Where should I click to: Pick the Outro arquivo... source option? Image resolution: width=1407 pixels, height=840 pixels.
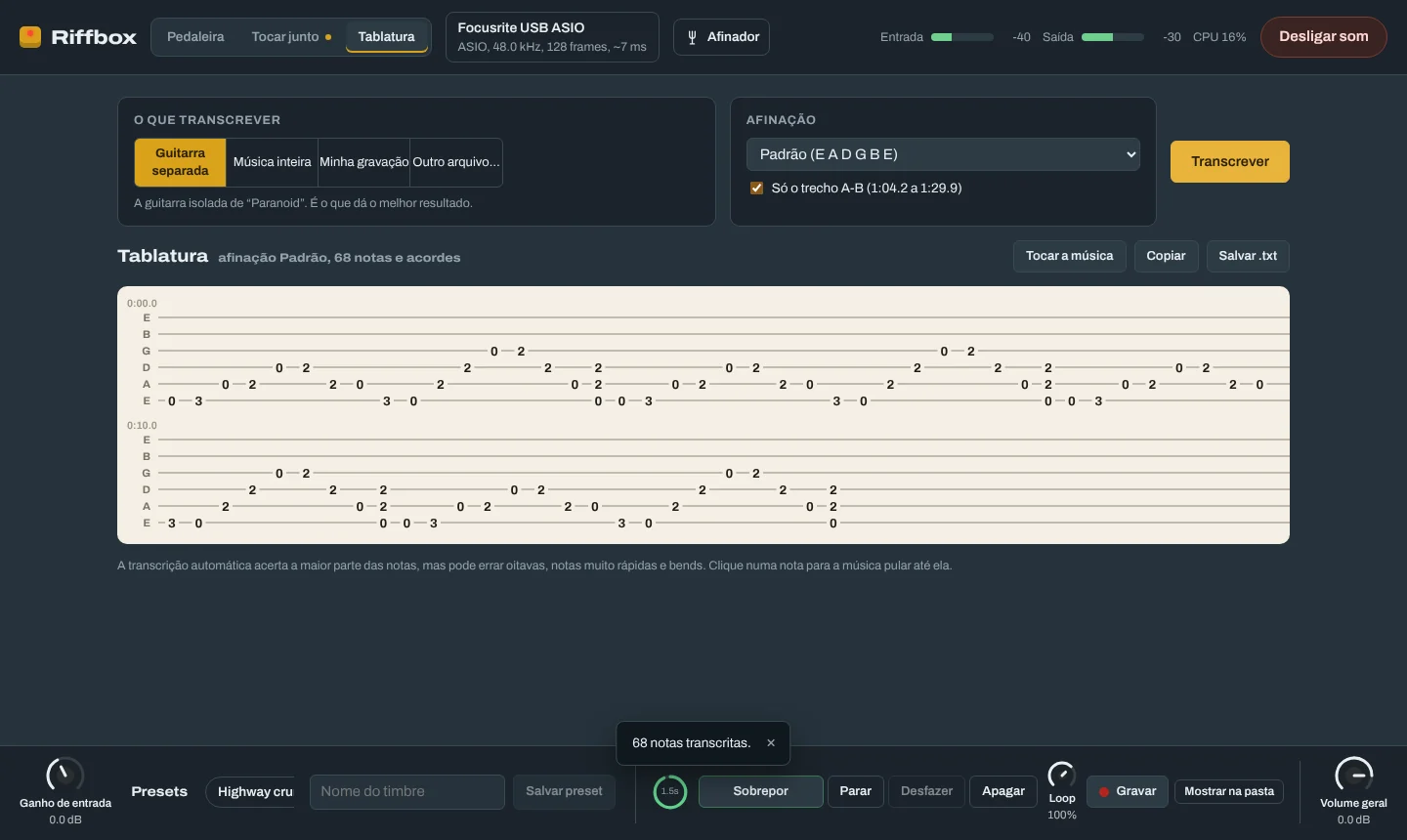click(456, 162)
